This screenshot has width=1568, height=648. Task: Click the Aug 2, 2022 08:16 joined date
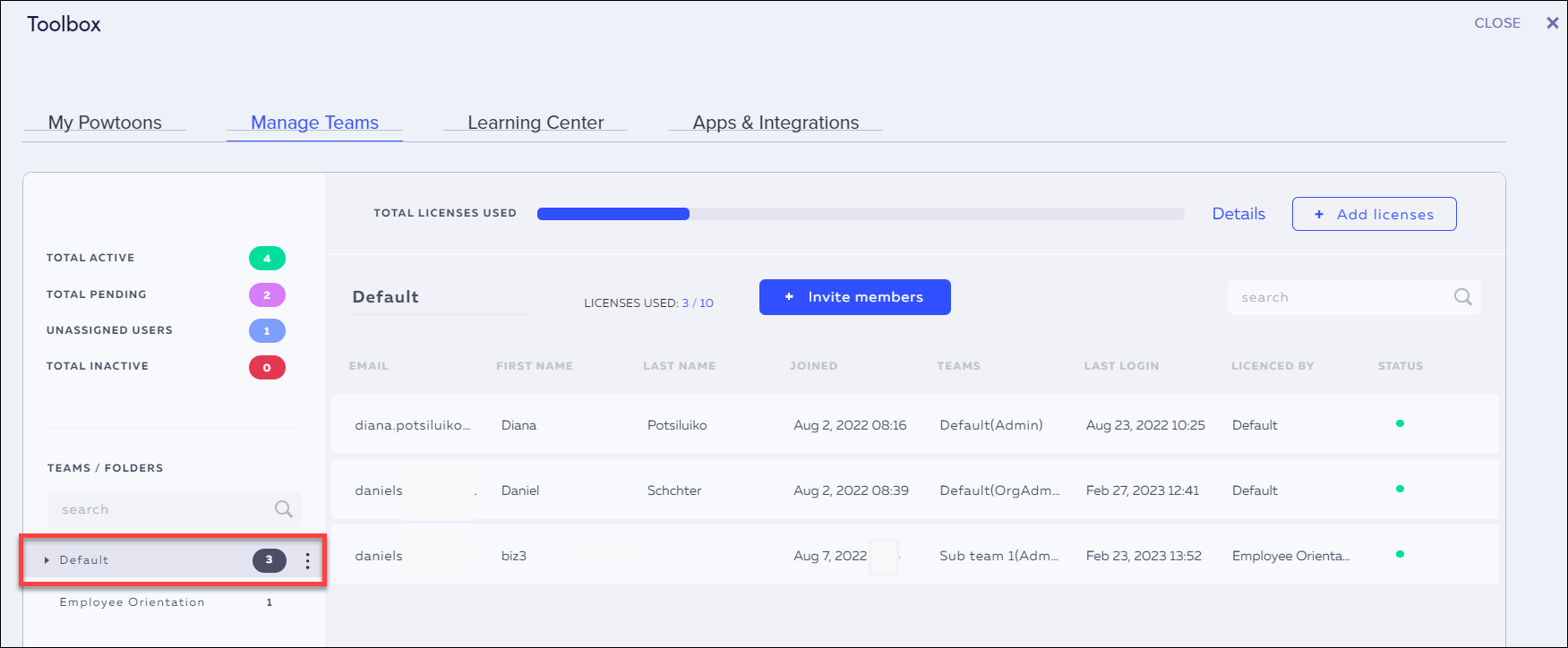850,425
